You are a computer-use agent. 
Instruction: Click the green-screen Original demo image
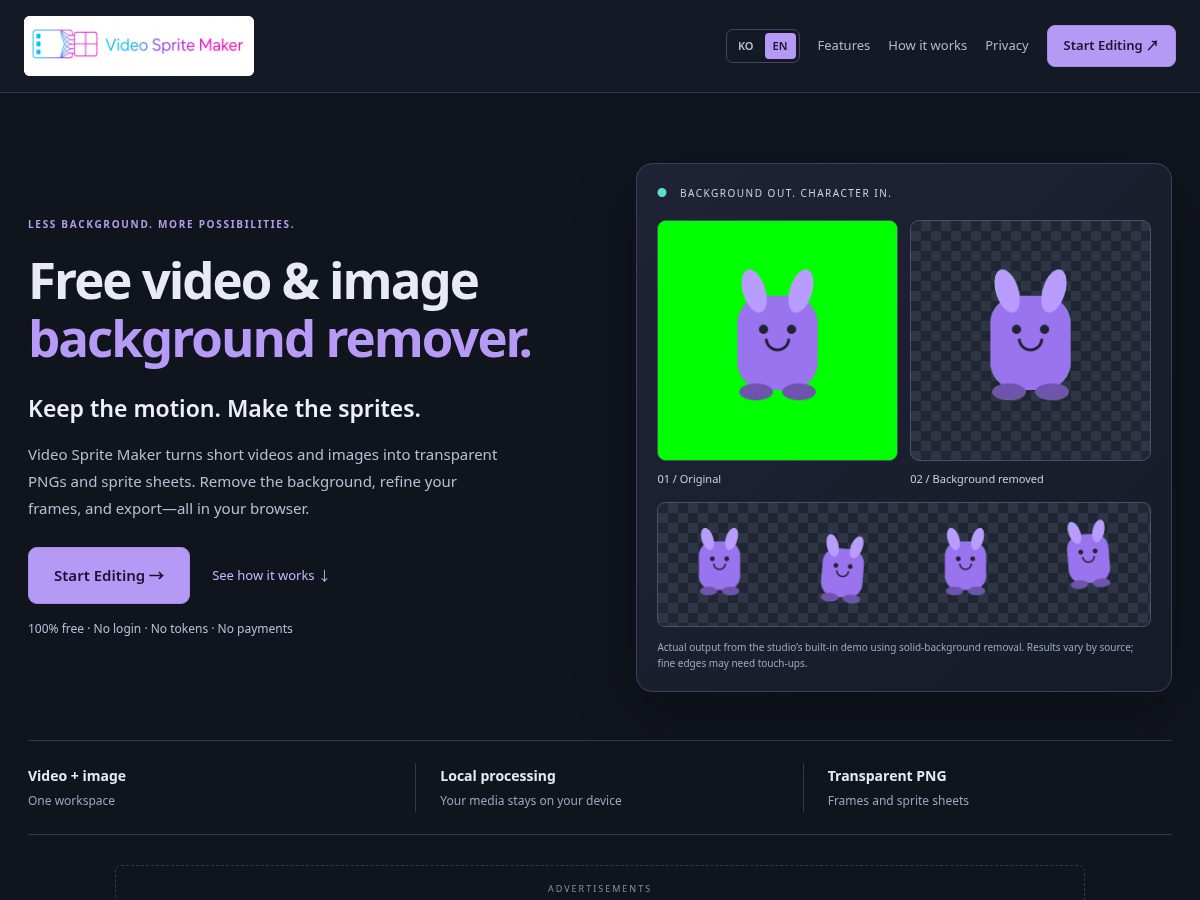777,340
